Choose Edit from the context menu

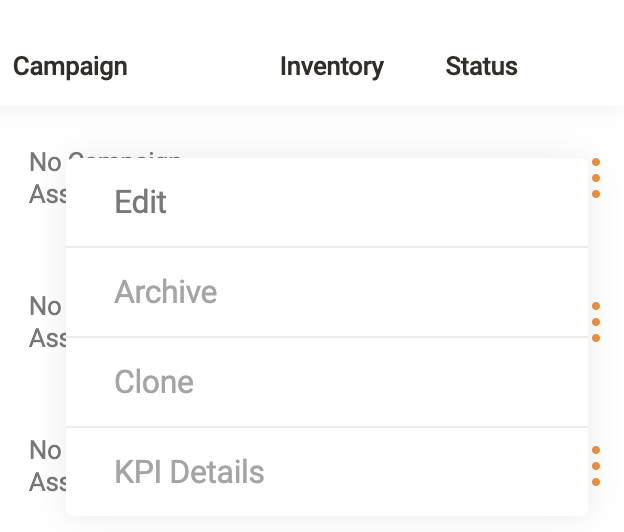click(141, 202)
